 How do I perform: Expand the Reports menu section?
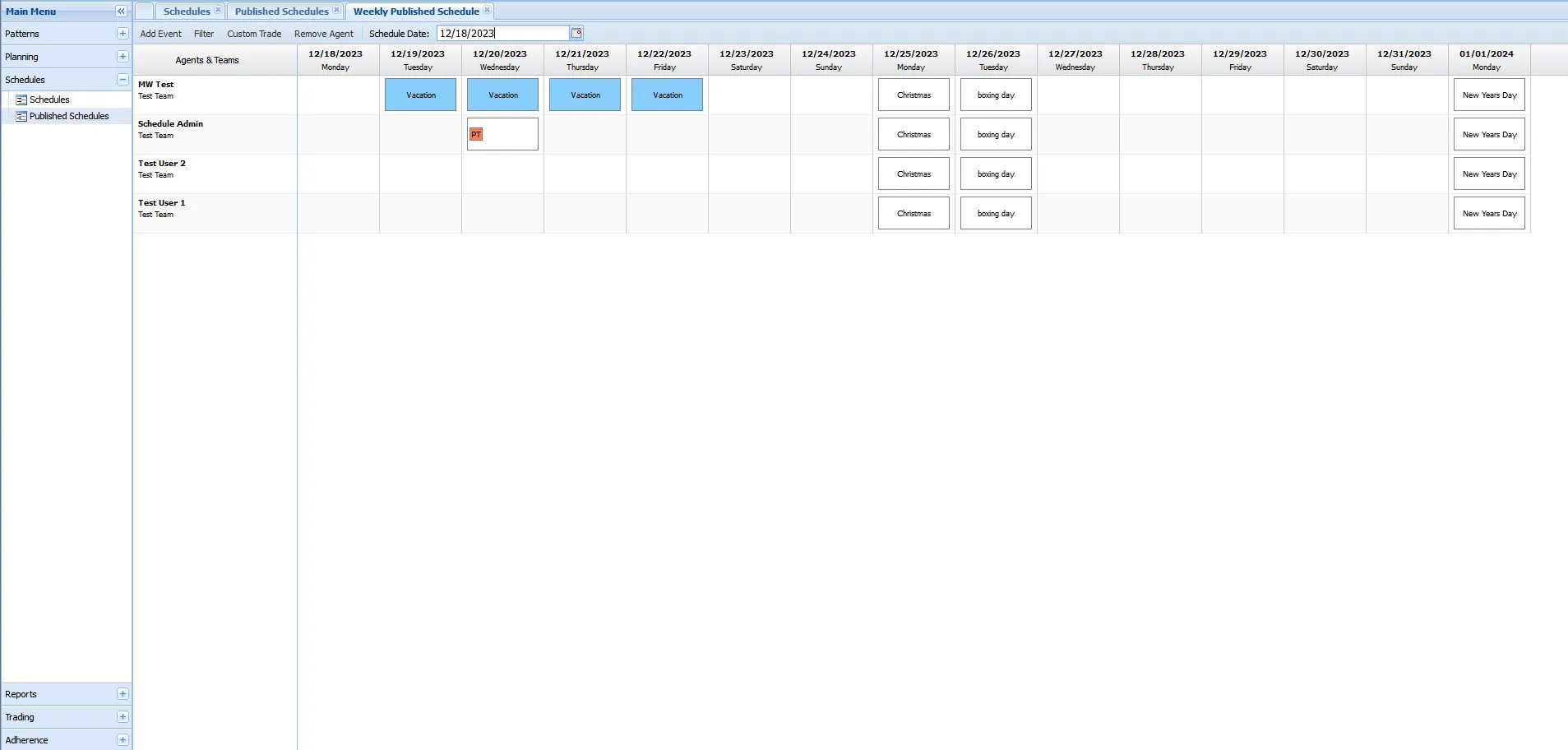click(123, 694)
